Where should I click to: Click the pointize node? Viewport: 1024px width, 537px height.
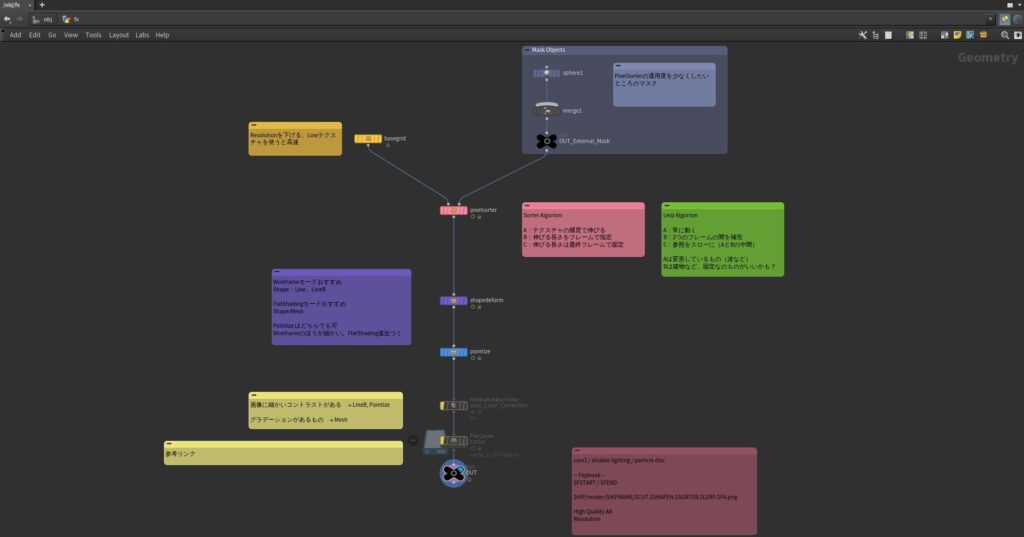tap(454, 352)
